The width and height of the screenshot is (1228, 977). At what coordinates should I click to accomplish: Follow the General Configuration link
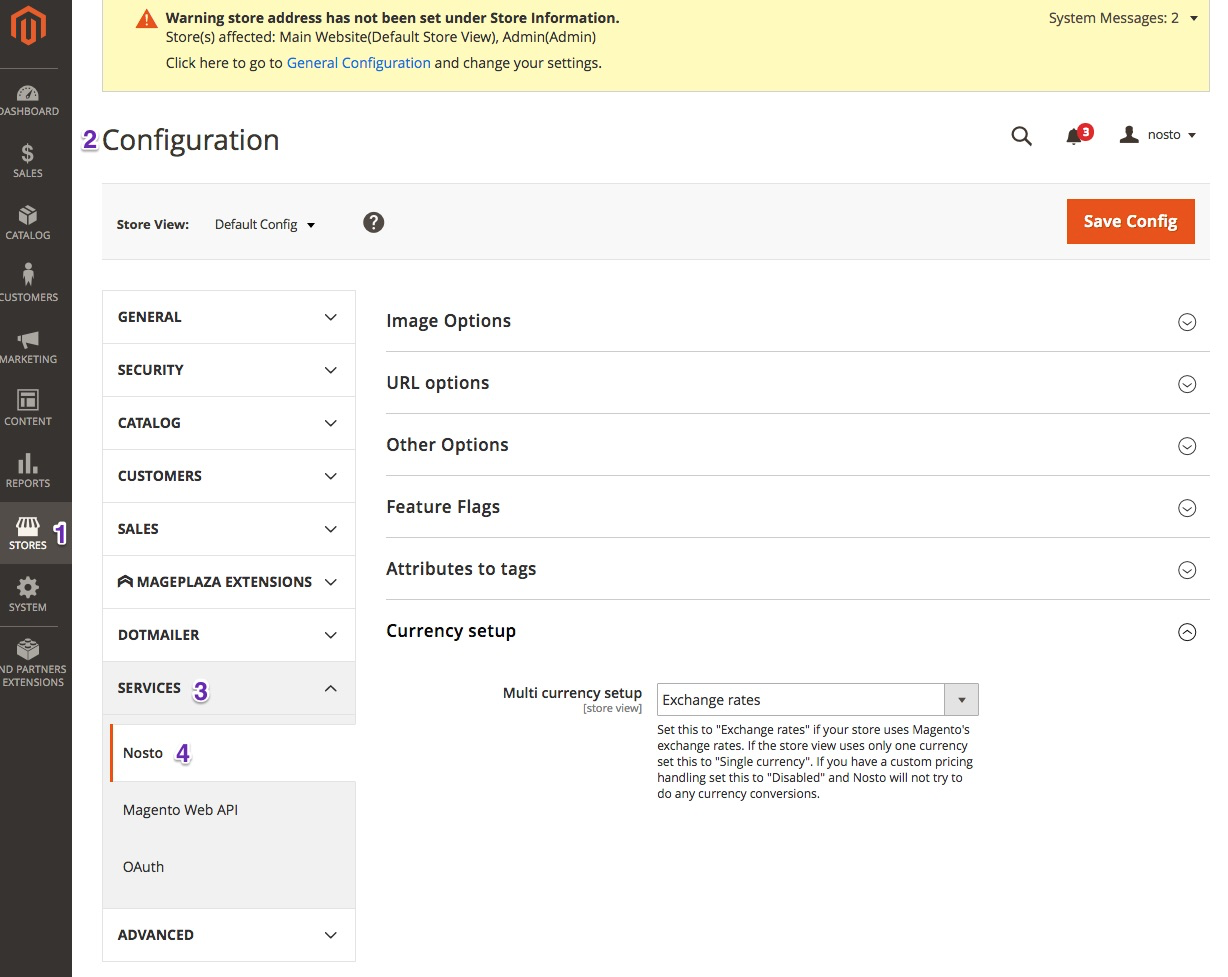(x=358, y=62)
